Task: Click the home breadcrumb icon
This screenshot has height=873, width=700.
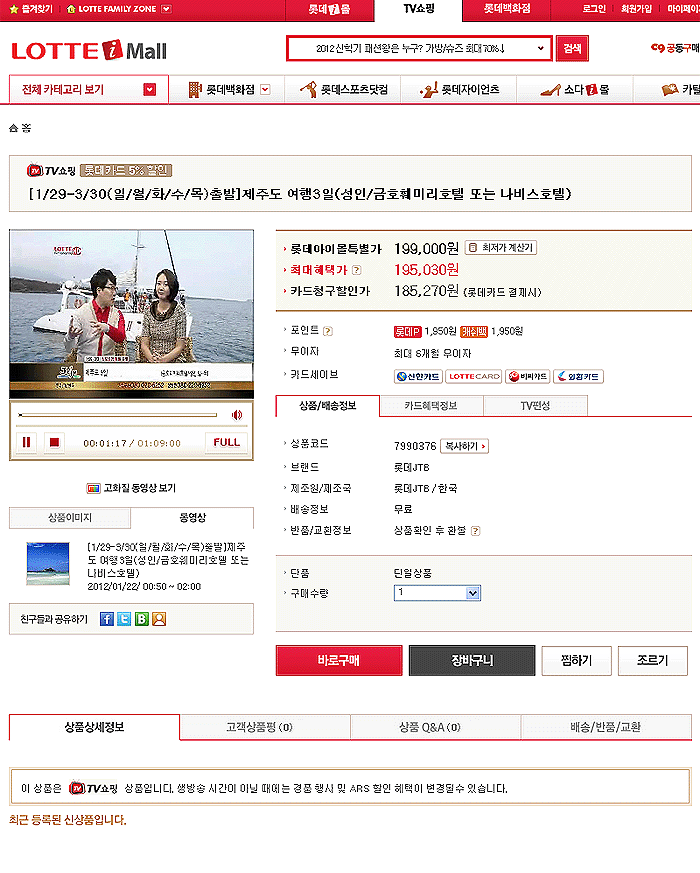Action: pyautogui.click(x=13, y=128)
